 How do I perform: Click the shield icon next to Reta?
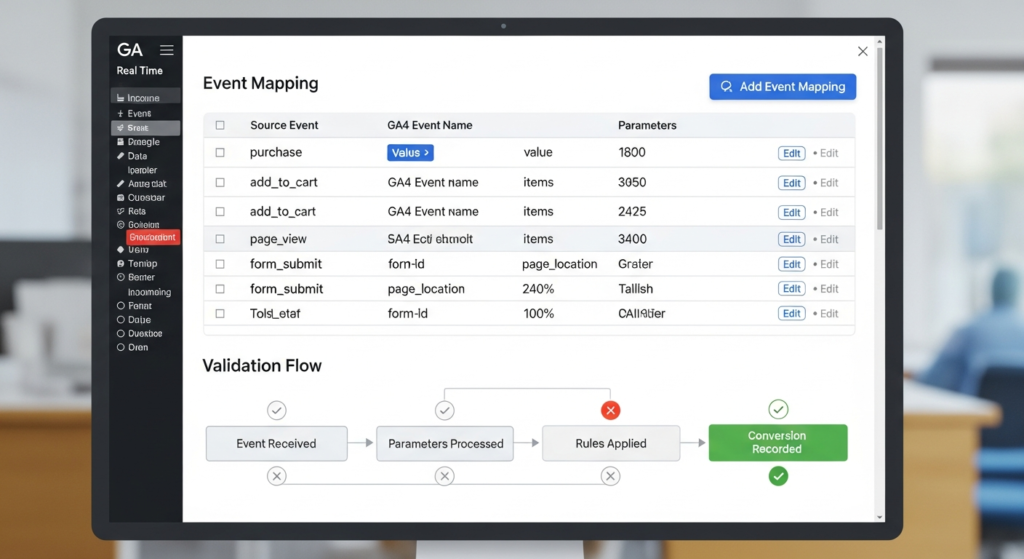coord(120,212)
